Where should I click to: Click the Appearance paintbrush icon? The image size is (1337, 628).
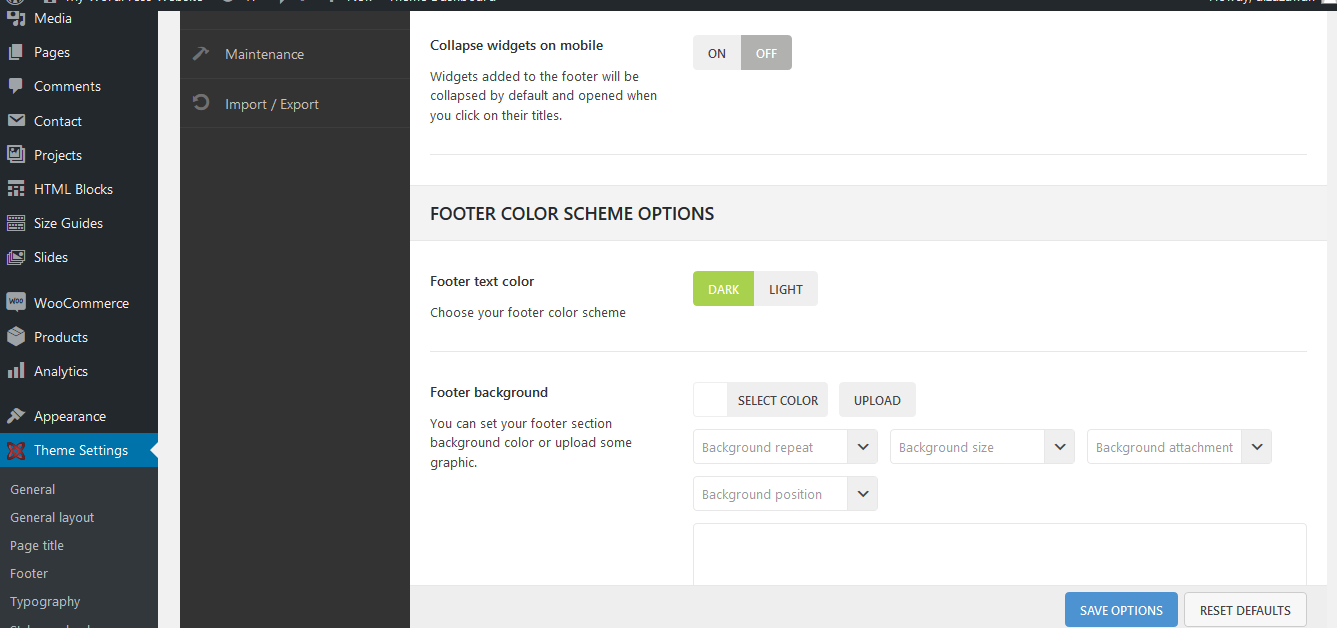click(x=15, y=416)
